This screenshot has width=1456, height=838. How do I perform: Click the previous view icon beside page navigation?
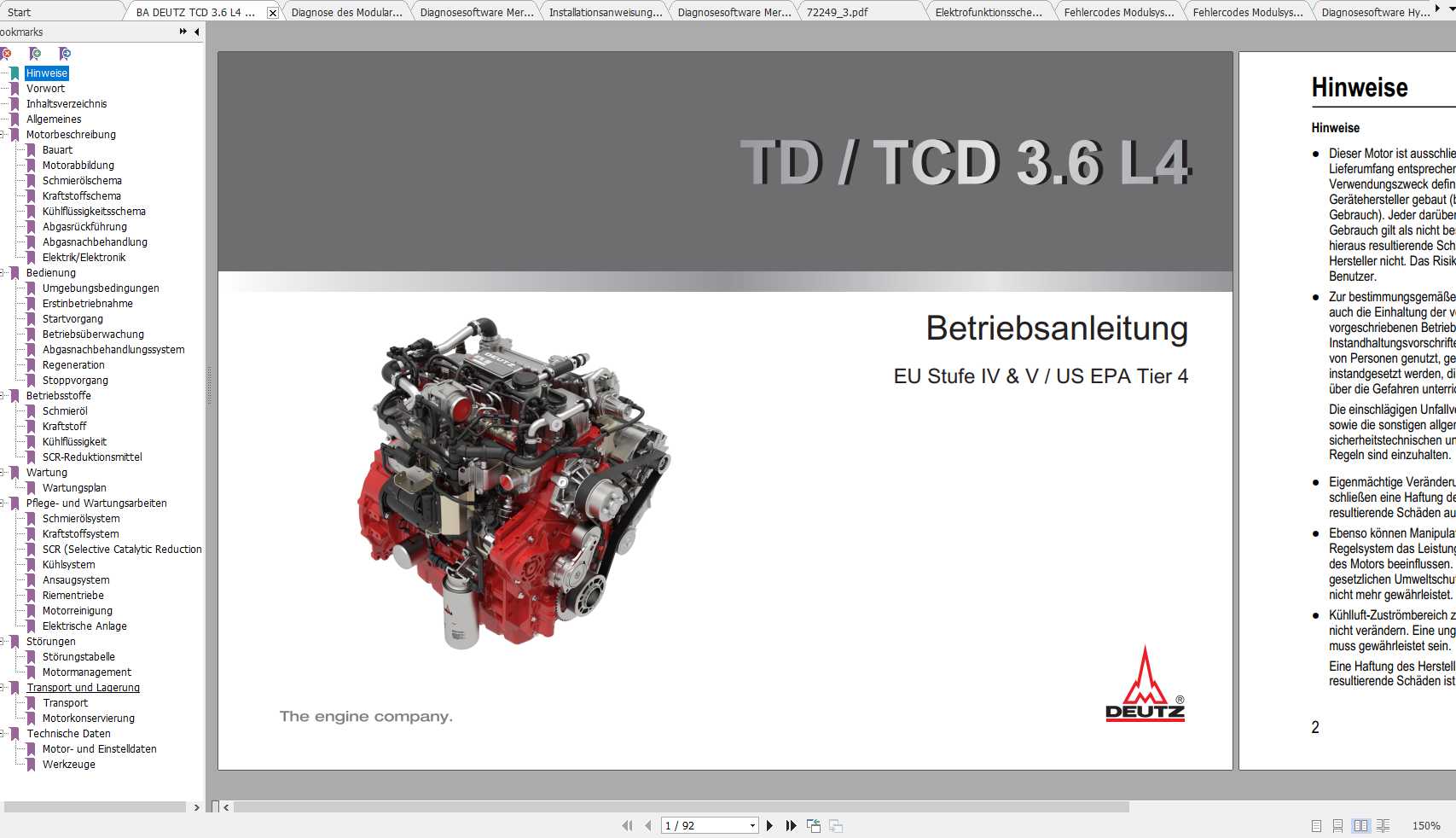pos(814,825)
